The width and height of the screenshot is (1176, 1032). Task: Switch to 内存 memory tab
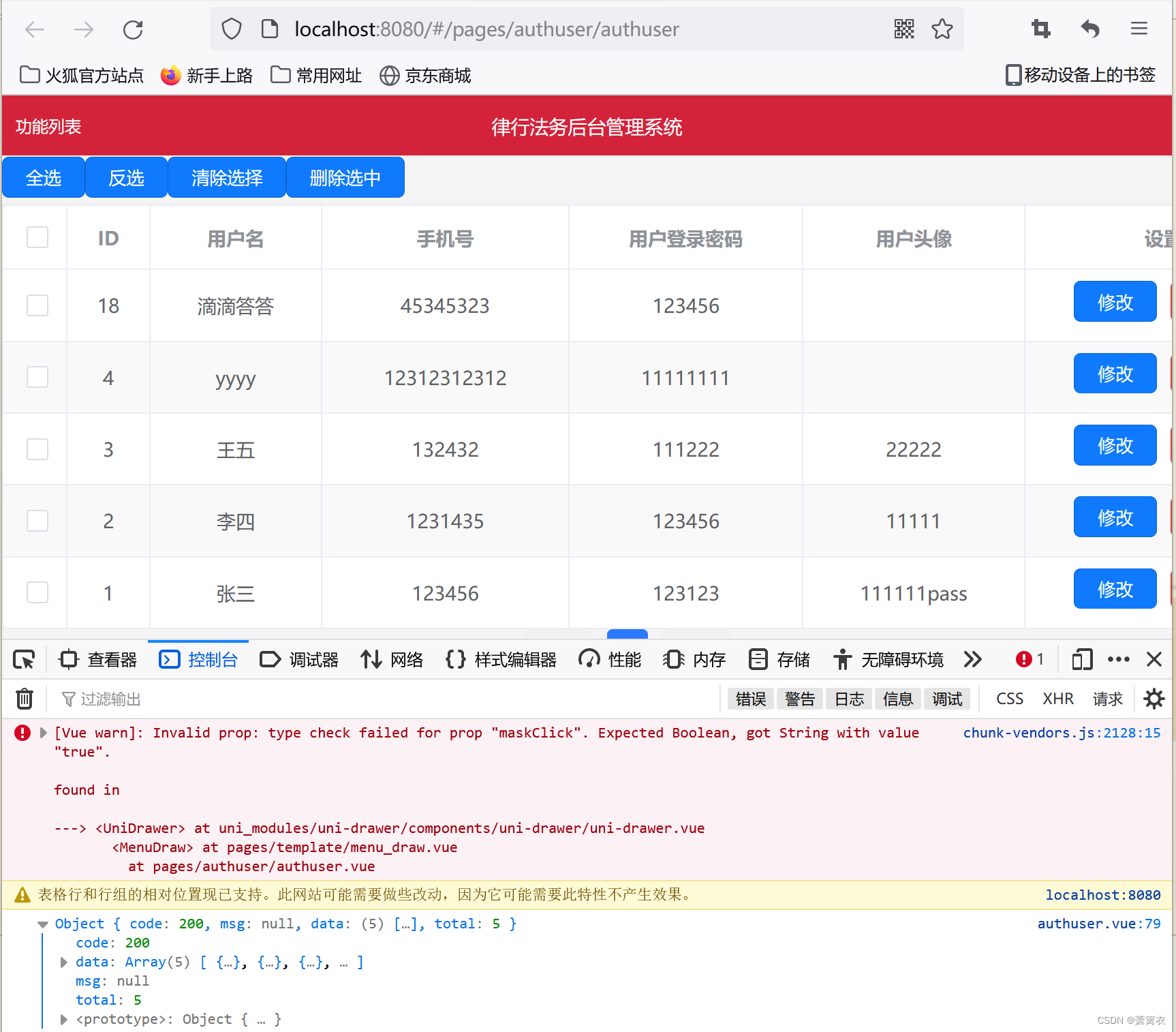[694, 659]
